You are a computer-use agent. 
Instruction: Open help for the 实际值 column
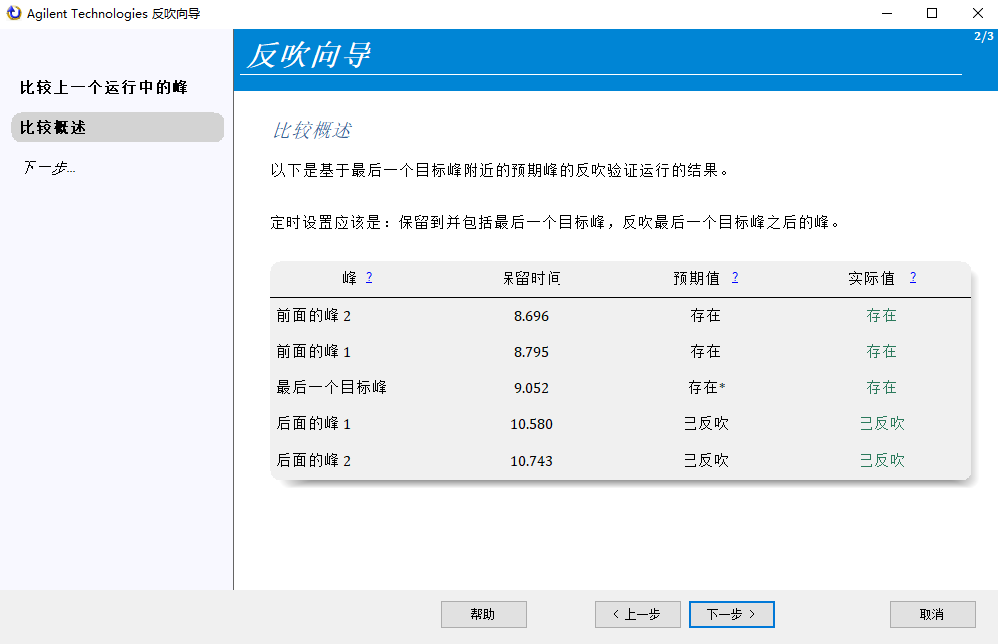[x=913, y=277]
